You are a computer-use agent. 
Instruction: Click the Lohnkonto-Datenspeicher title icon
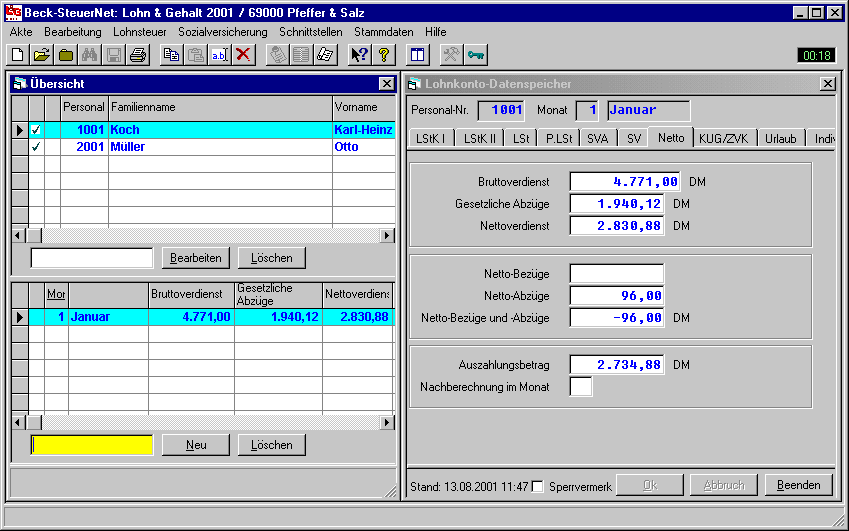[x=414, y=84]
